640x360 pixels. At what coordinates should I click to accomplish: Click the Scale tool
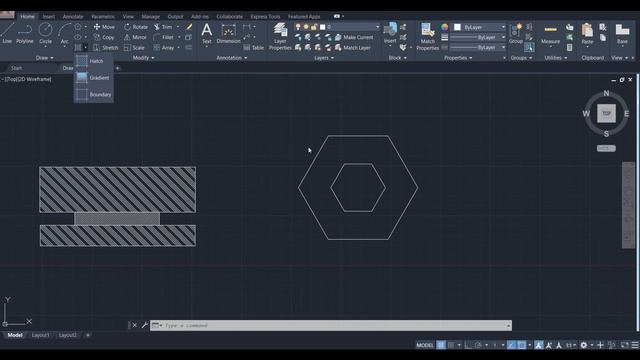pos(134,48)
